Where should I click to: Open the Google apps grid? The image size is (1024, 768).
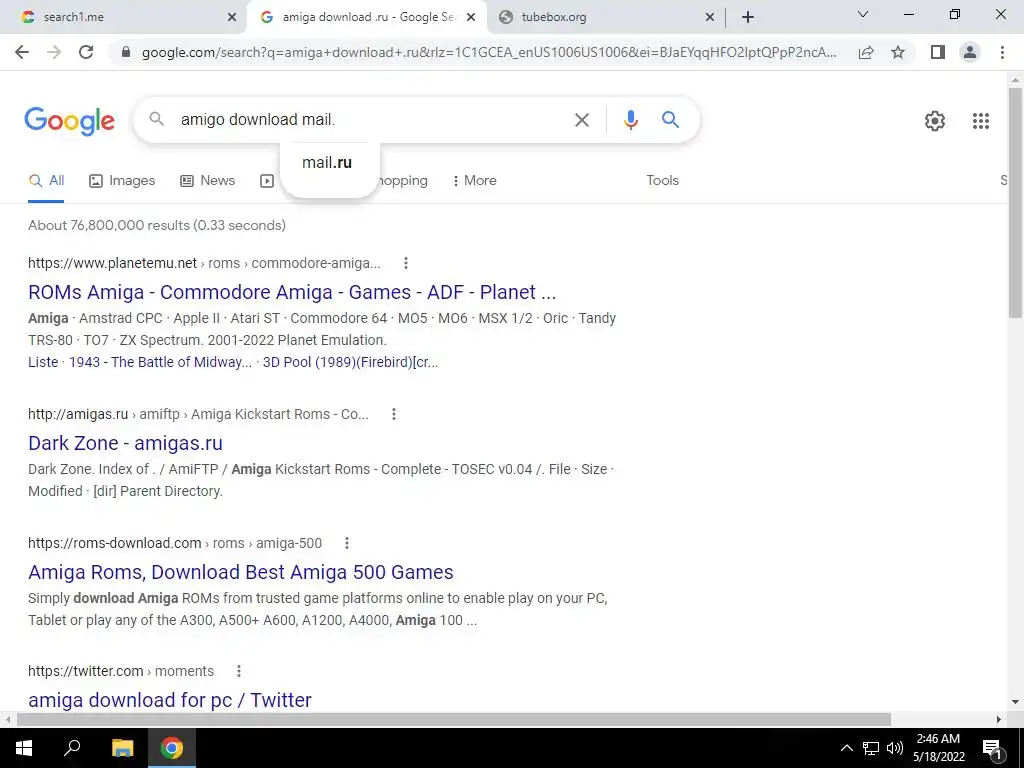coord(980,121)
